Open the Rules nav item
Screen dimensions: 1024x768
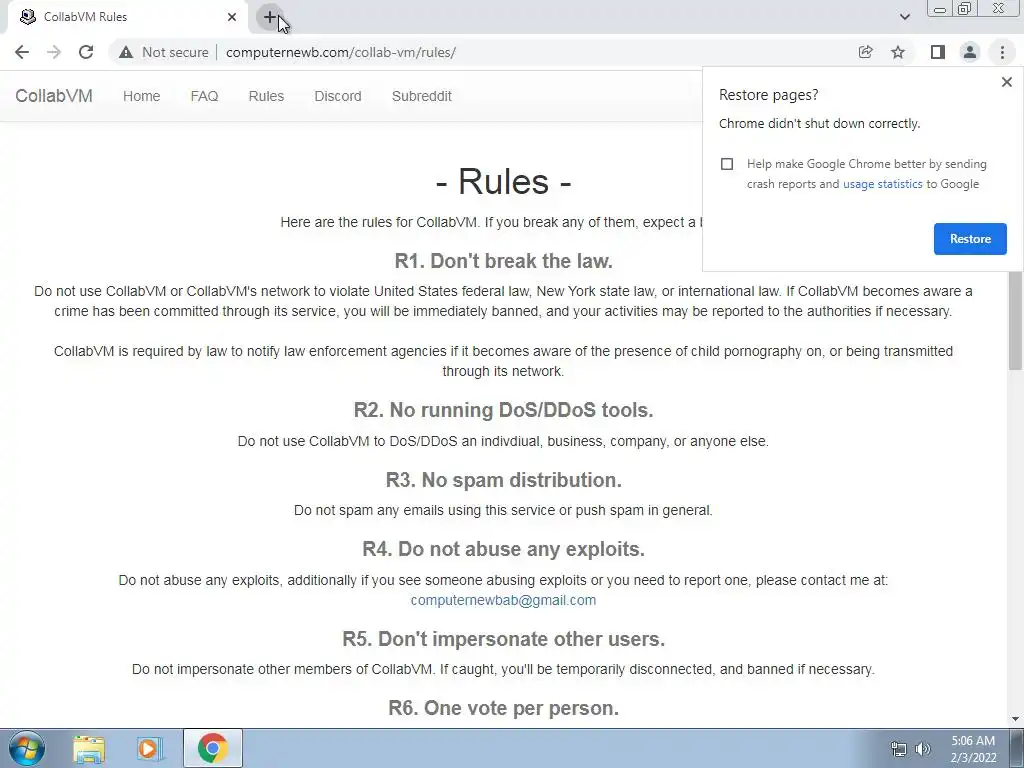pyautogui.click(x=266, y=96)
